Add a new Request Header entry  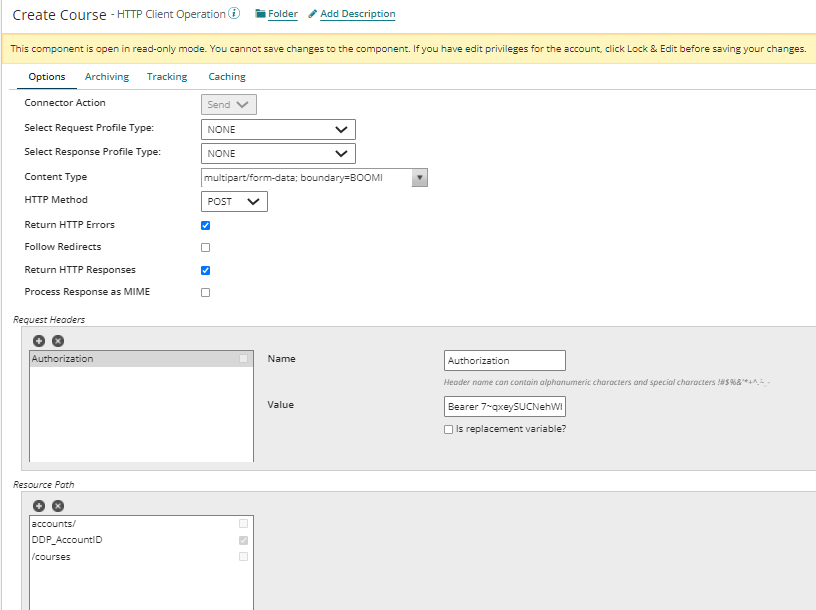coord(39,341)
